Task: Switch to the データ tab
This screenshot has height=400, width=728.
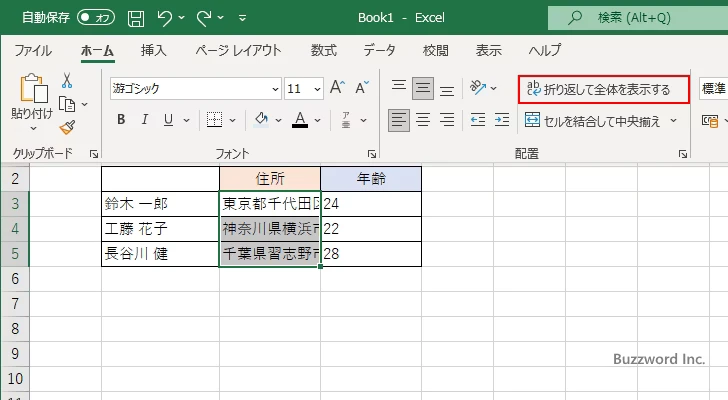Action: point(379,50)
